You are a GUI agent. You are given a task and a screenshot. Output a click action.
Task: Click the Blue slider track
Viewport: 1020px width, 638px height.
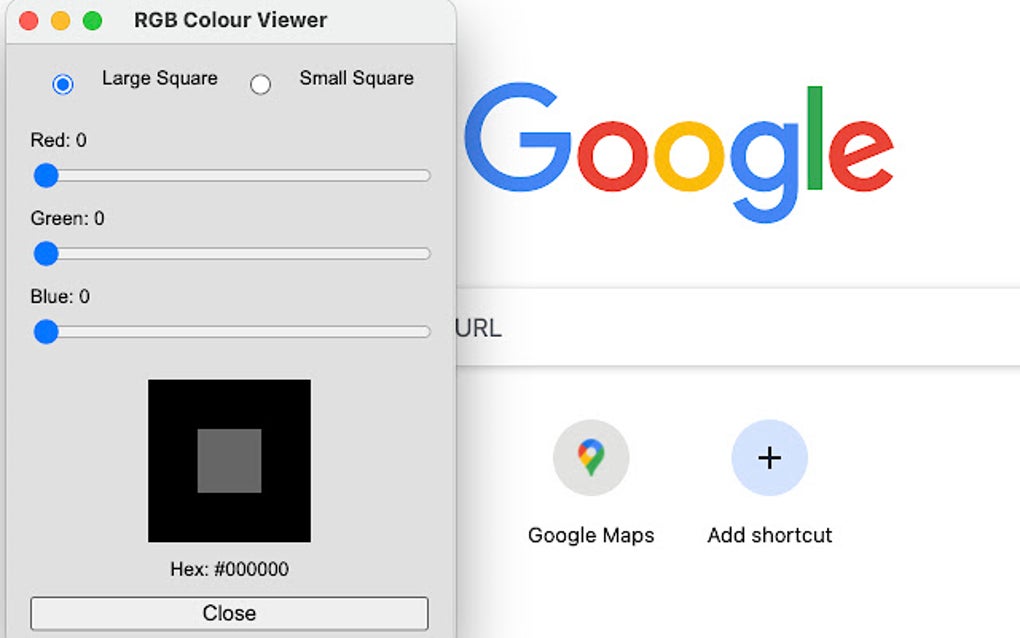(250, 332)
